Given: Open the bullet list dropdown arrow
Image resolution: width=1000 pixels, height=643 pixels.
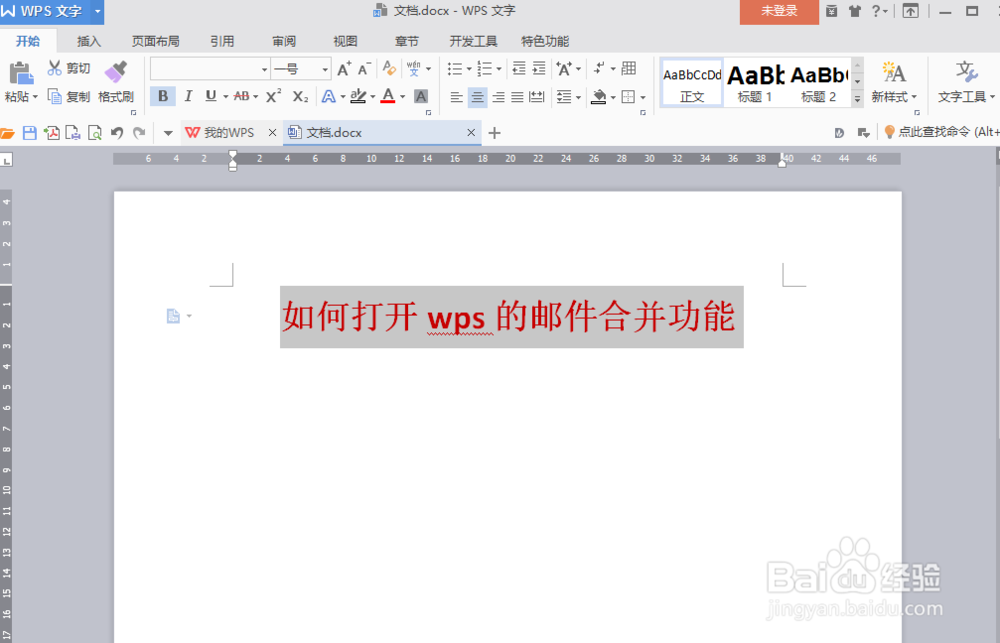Looking at the screenshot, I should tap(469, 69).
